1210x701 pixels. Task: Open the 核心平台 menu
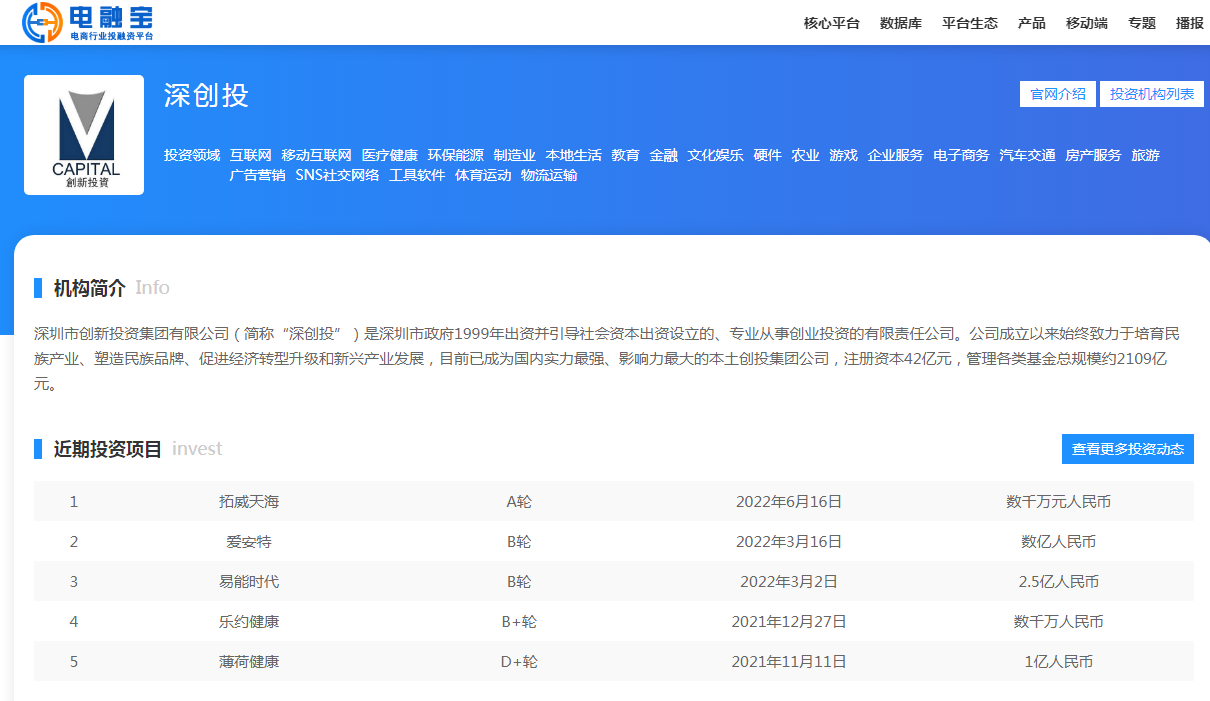832,23
